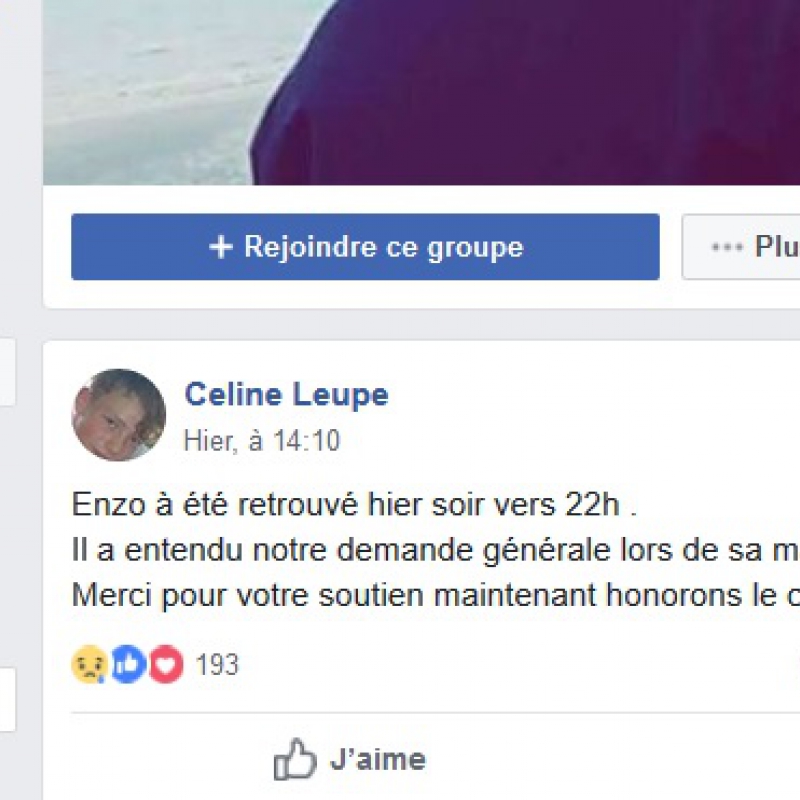Visit Celine Leupe's profile via name link
The width and height of the screenshot is (800, 800).
tap(286, 395)
